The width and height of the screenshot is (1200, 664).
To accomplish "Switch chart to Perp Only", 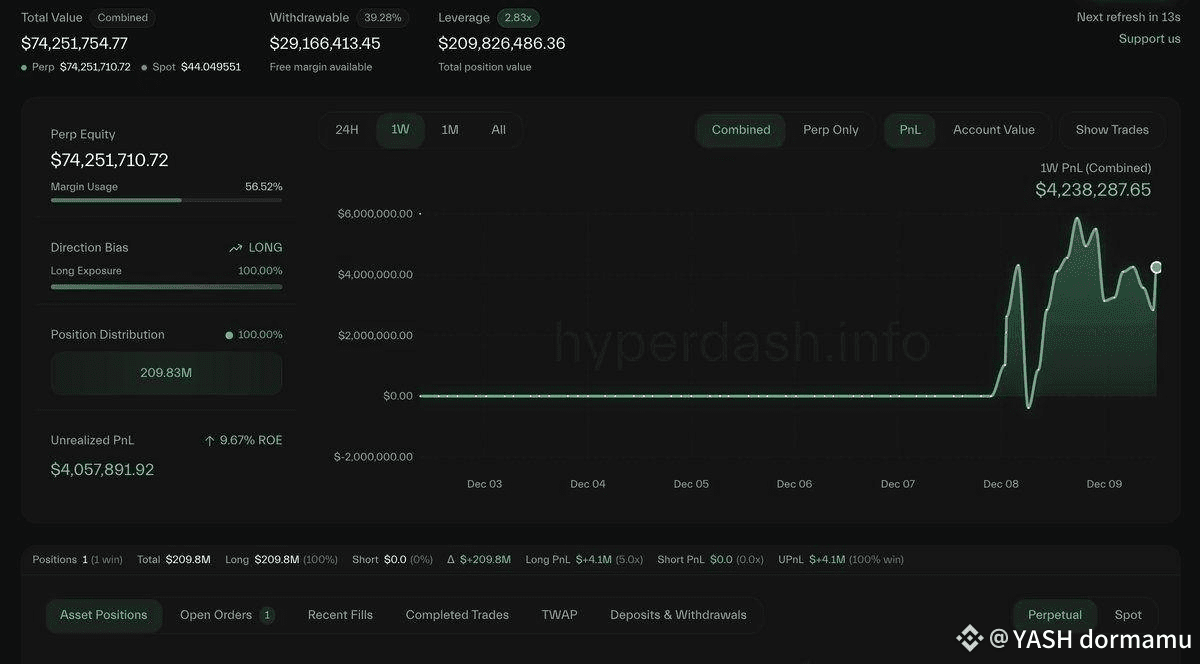I will pyautogui.click(x=830, y=130).
